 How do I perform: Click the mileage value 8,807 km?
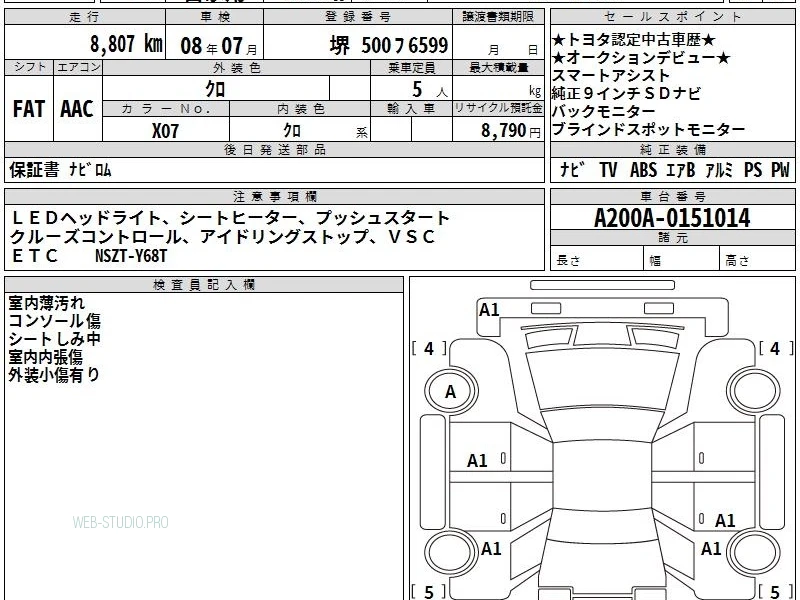pyautogui.click(x=127, y=44)
